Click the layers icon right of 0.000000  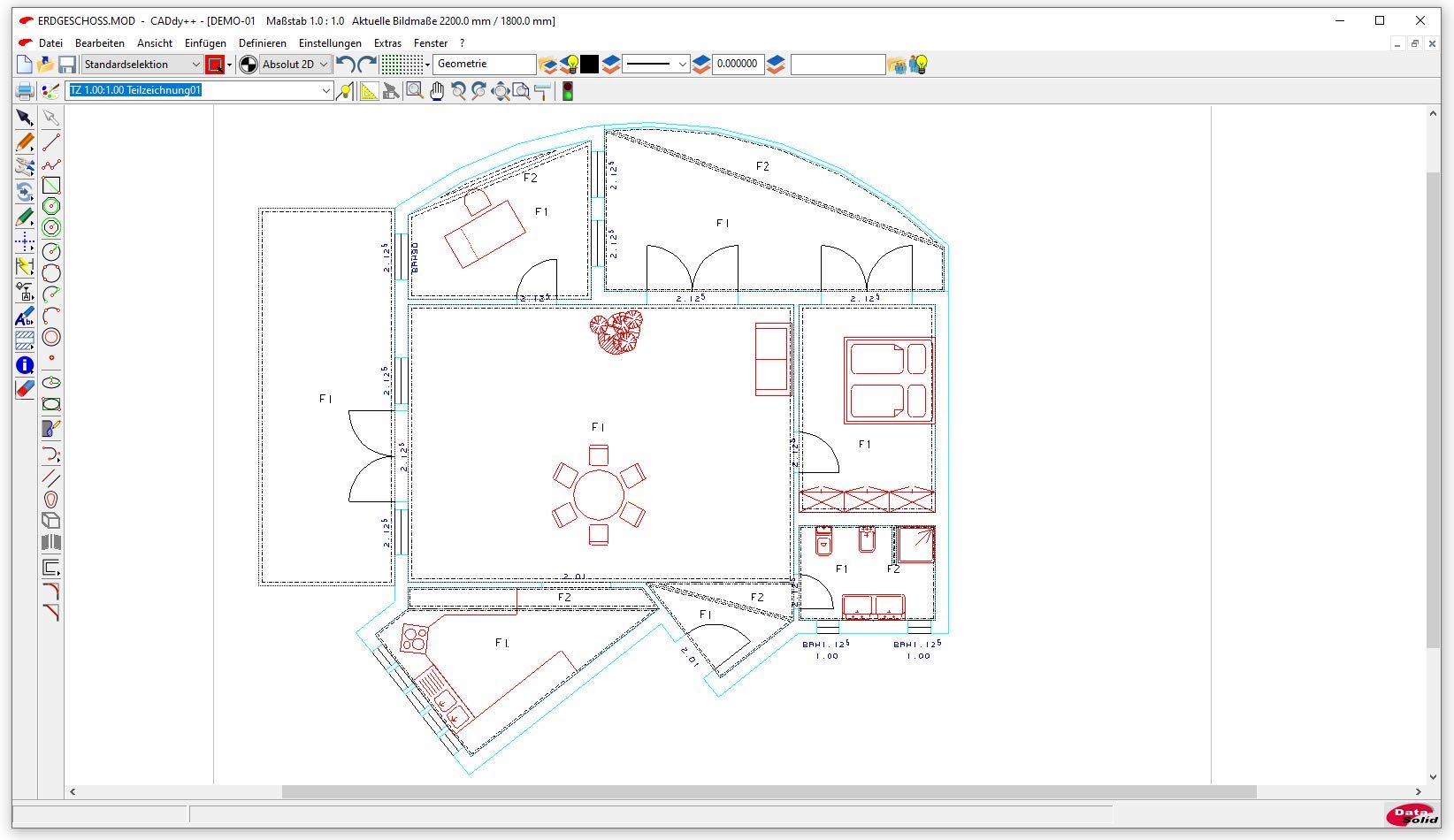pos(776,65)
